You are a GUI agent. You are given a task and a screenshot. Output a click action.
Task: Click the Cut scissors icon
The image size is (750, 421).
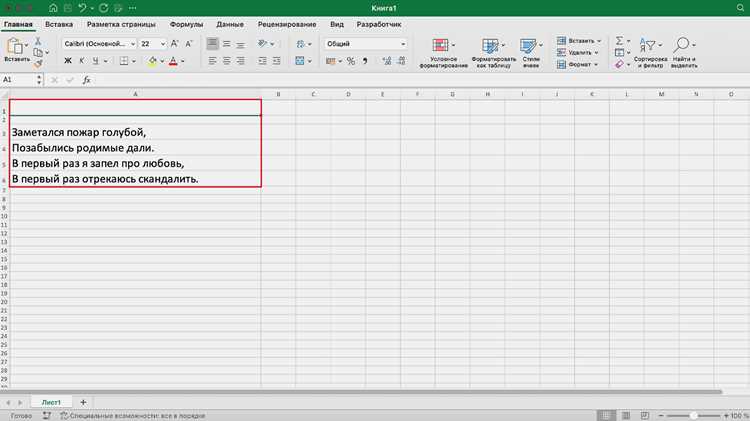click(x=38, y=41)
